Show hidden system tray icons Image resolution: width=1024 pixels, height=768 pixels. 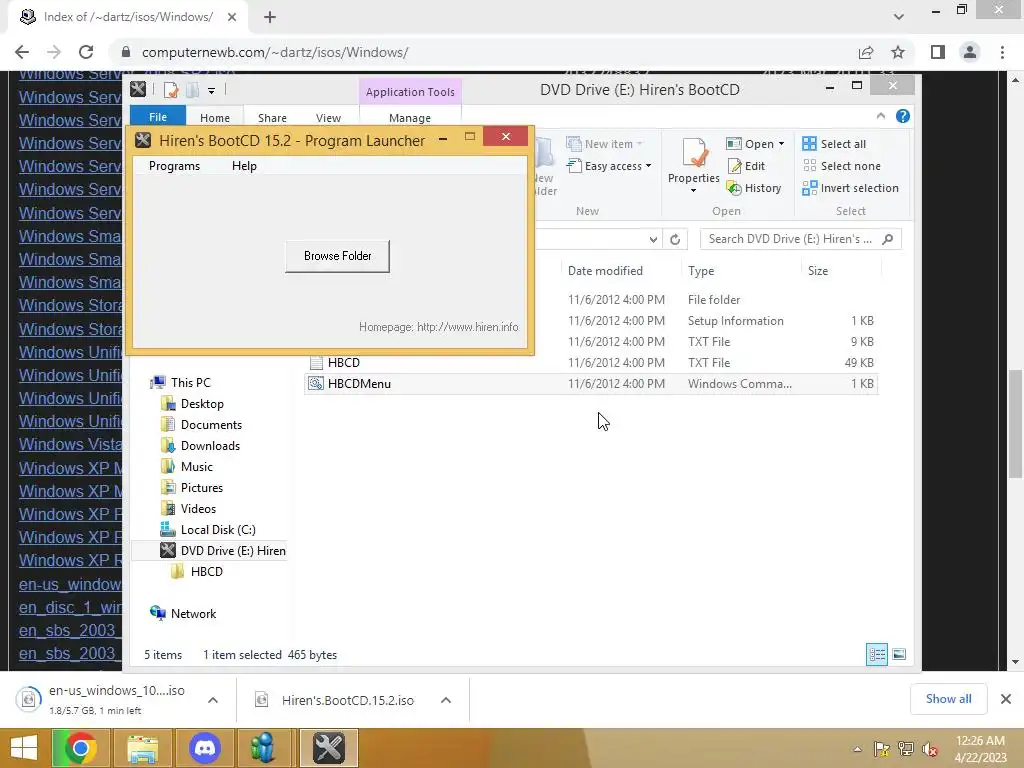(857, 749)
